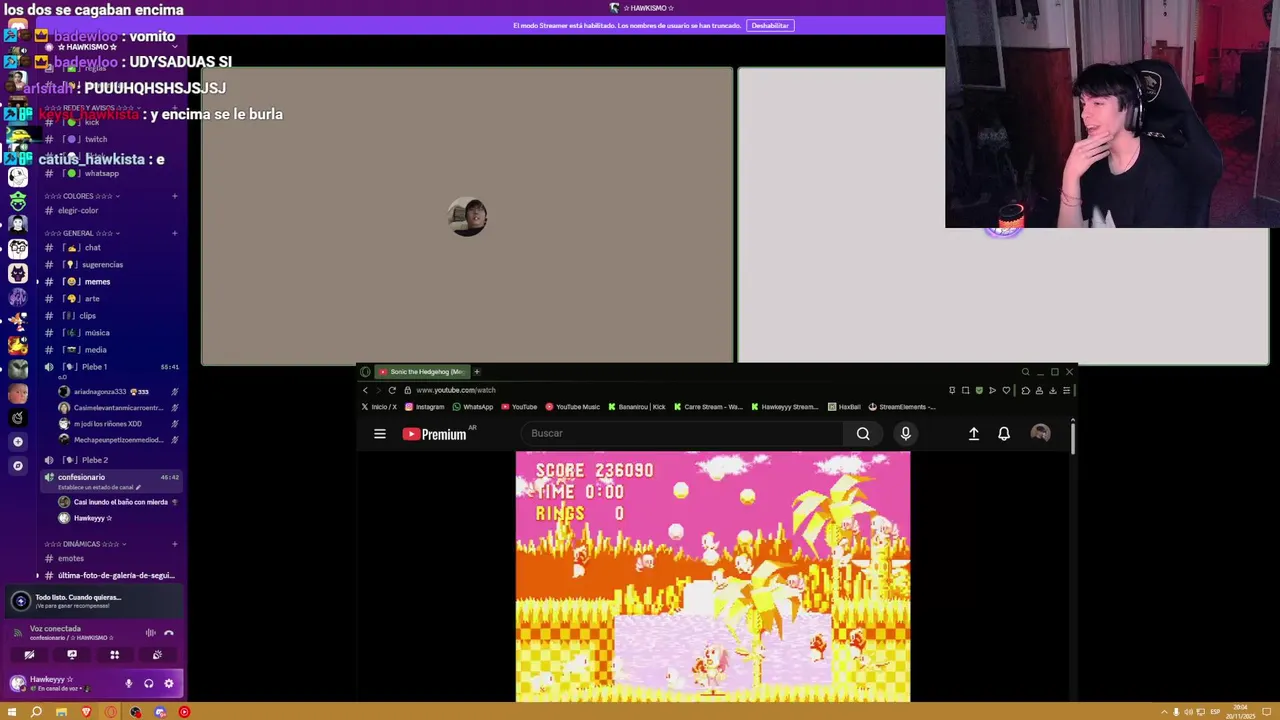The height and width of the screenshot is (720, 1280).
Task: Open the WhatsApp bookmark
Action: (473, 407)
